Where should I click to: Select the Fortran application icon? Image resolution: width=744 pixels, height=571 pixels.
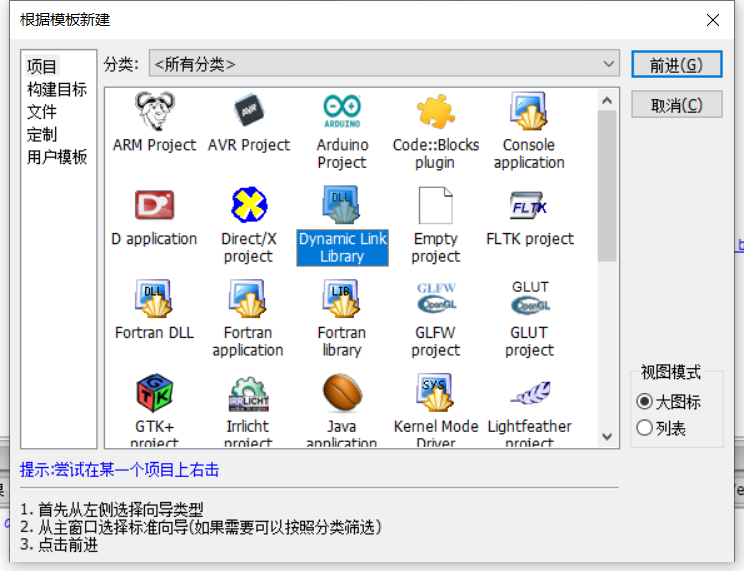(248, 299)
